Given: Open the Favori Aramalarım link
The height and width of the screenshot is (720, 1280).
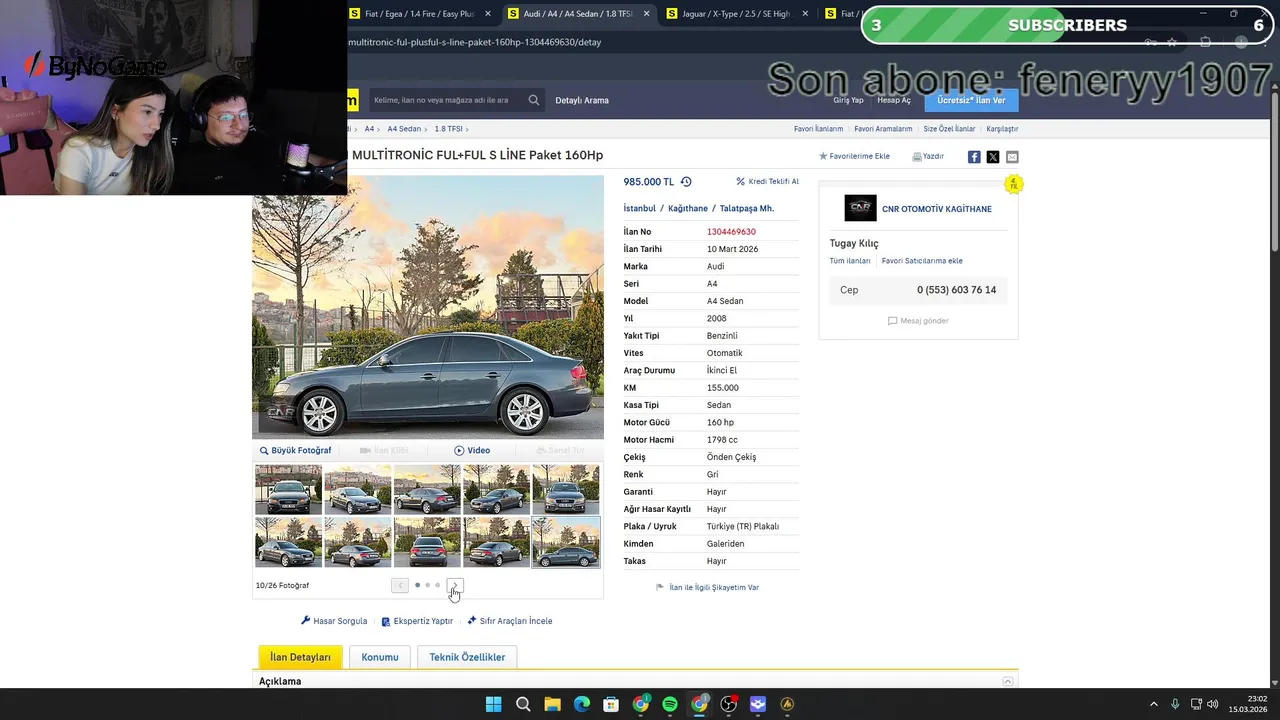Looking at the screenshot, I should 883,129.
